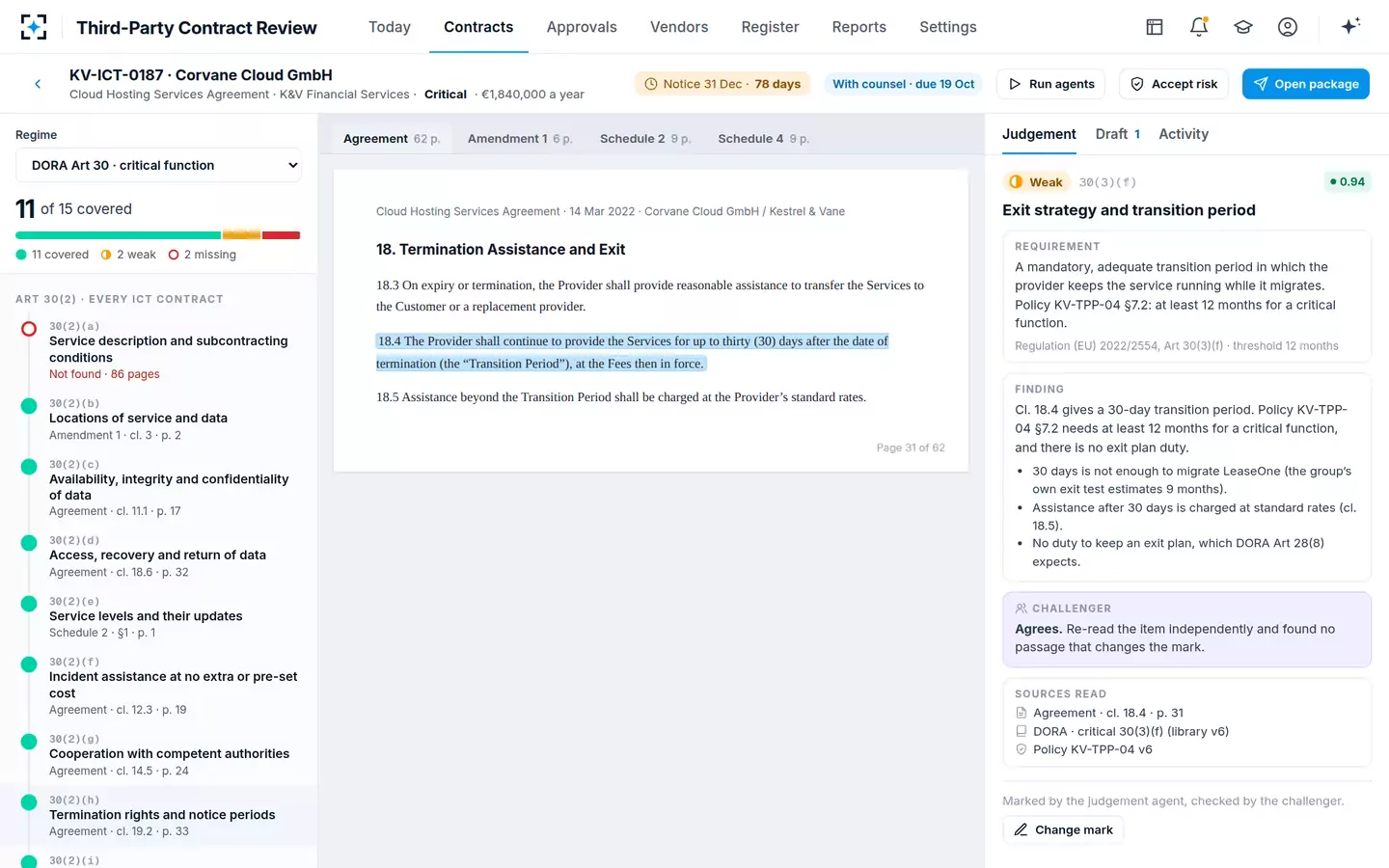Open the Regime dropdown DORA Art 30

158,165
